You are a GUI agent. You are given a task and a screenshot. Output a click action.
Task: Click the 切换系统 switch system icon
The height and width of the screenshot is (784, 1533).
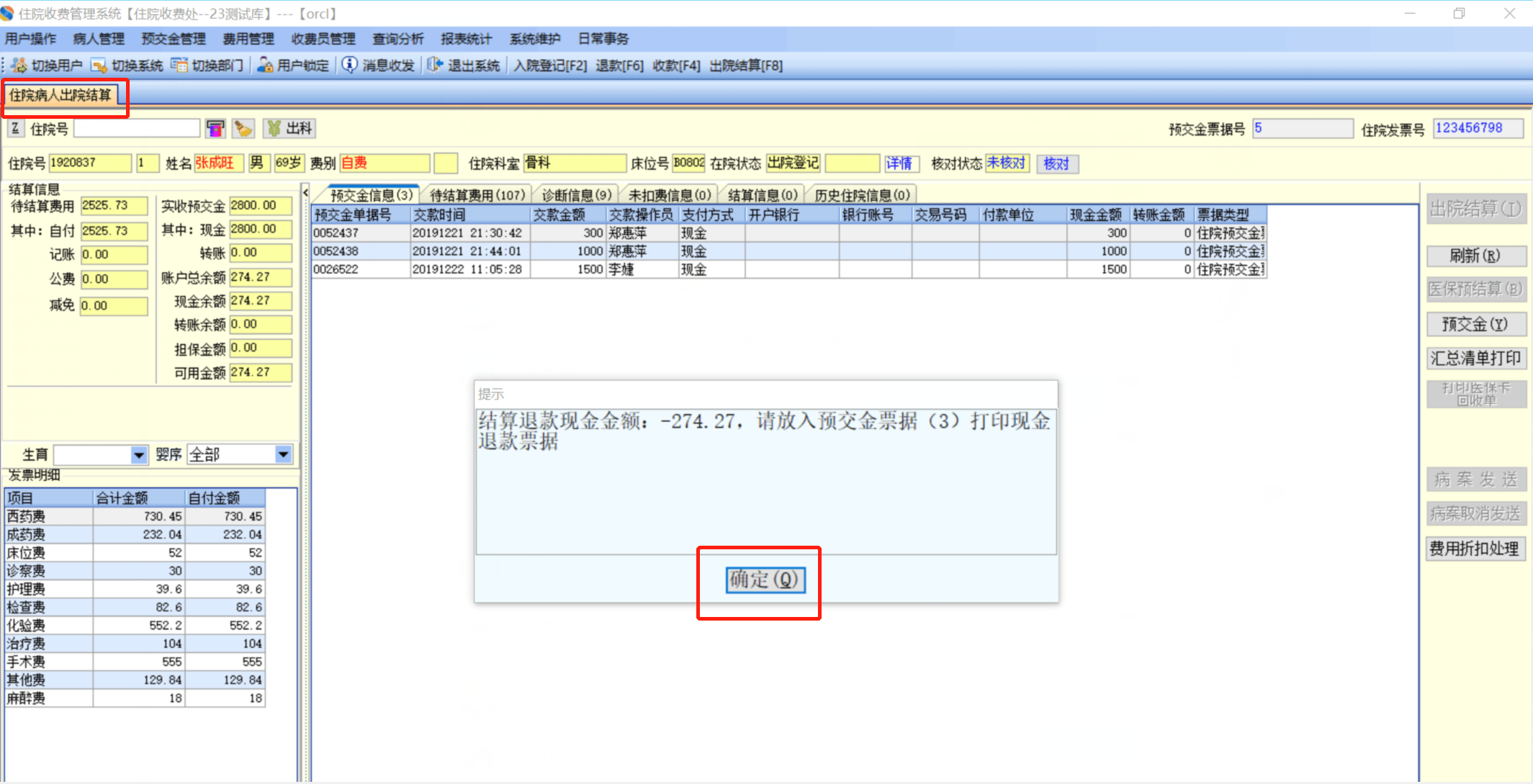click(x=99, y=66)
